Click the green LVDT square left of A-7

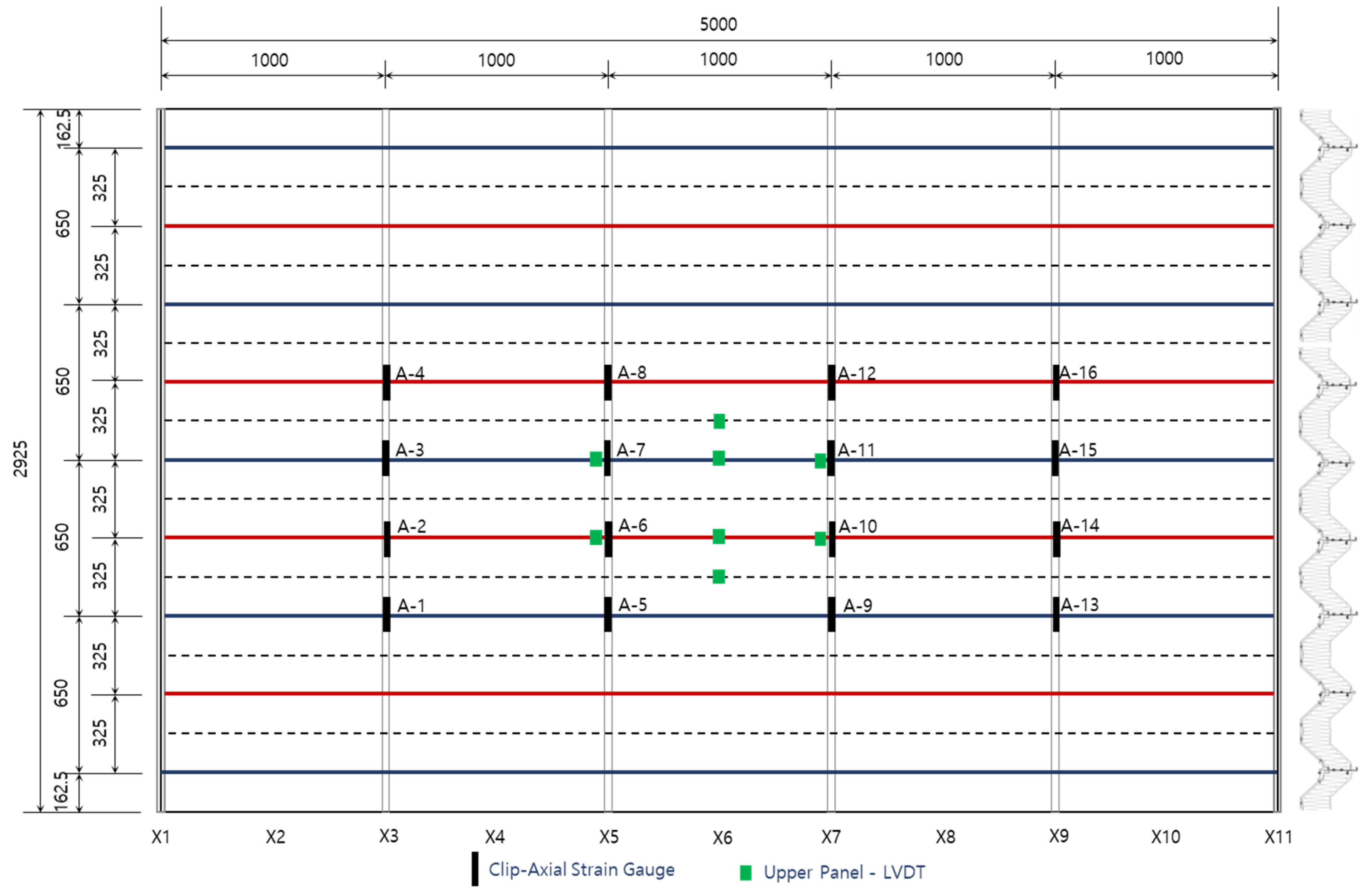(x=596, y=459)
